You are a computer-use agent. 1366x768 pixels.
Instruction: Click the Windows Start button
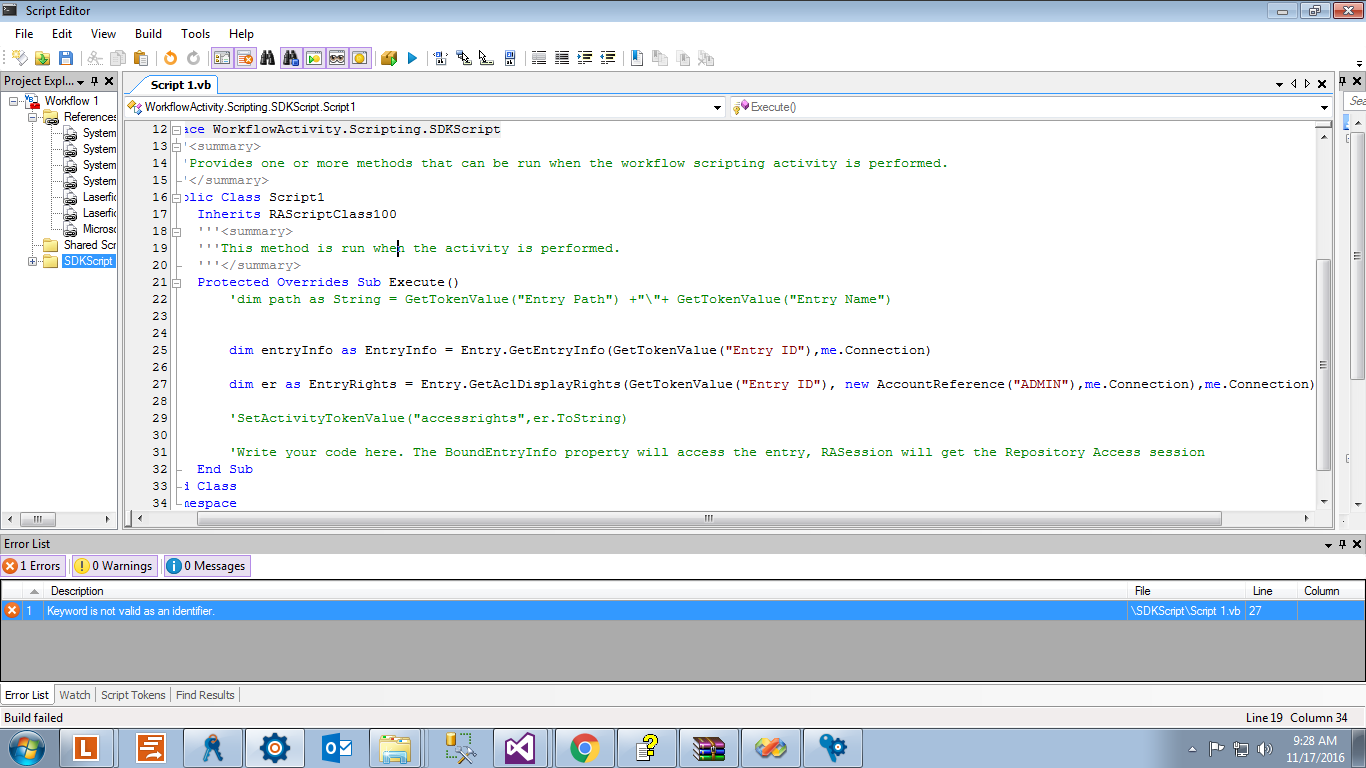[x=27, y=748]
